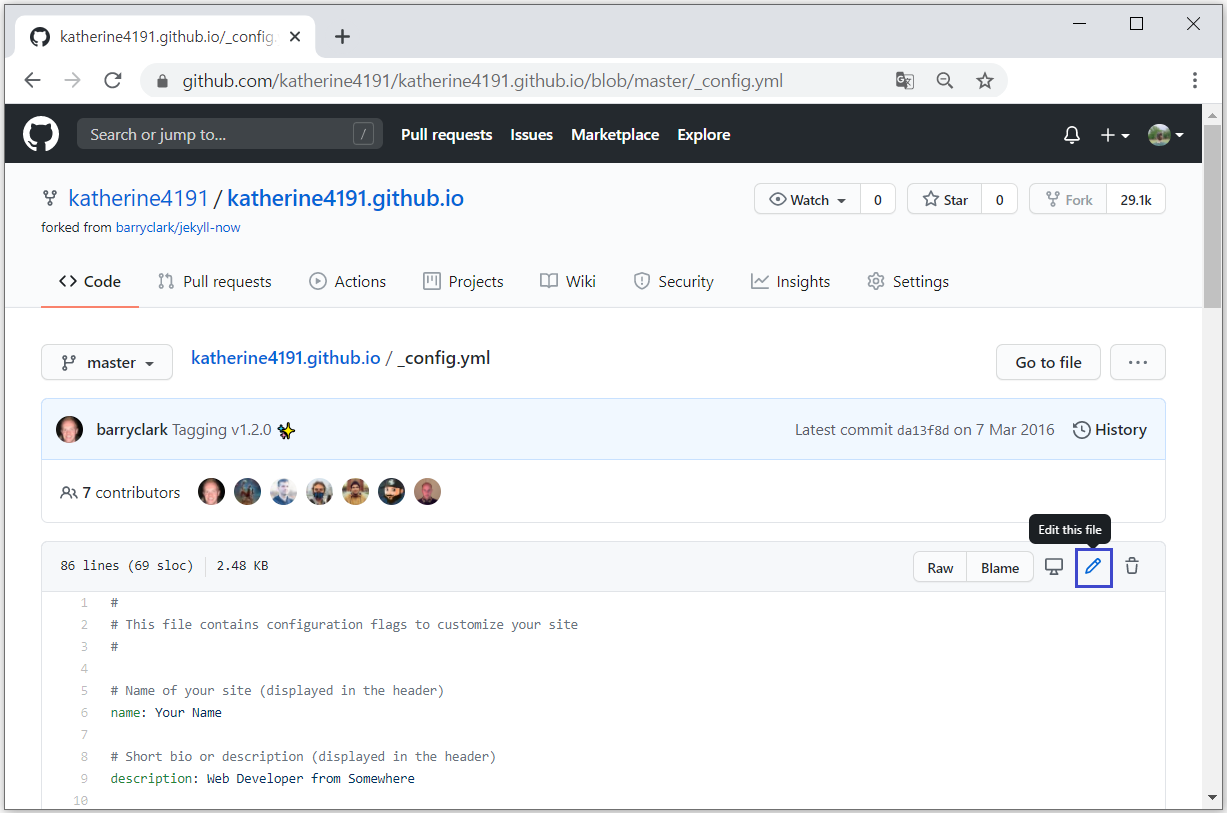Image resolution: width=1227 pixels, height=813 pixels.
Task: Open the Projects tab
Action: coord(463,282)
